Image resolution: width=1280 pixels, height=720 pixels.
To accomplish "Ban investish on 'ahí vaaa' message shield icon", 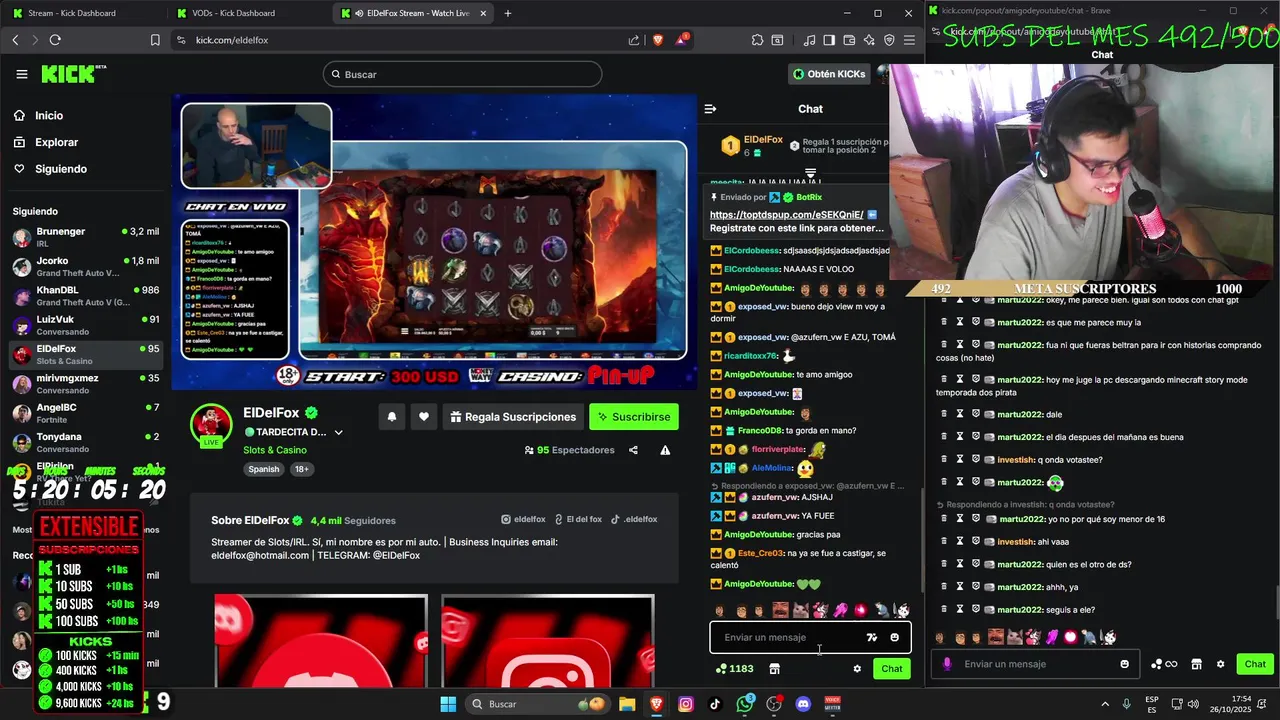I will click(x=976, y=541).
